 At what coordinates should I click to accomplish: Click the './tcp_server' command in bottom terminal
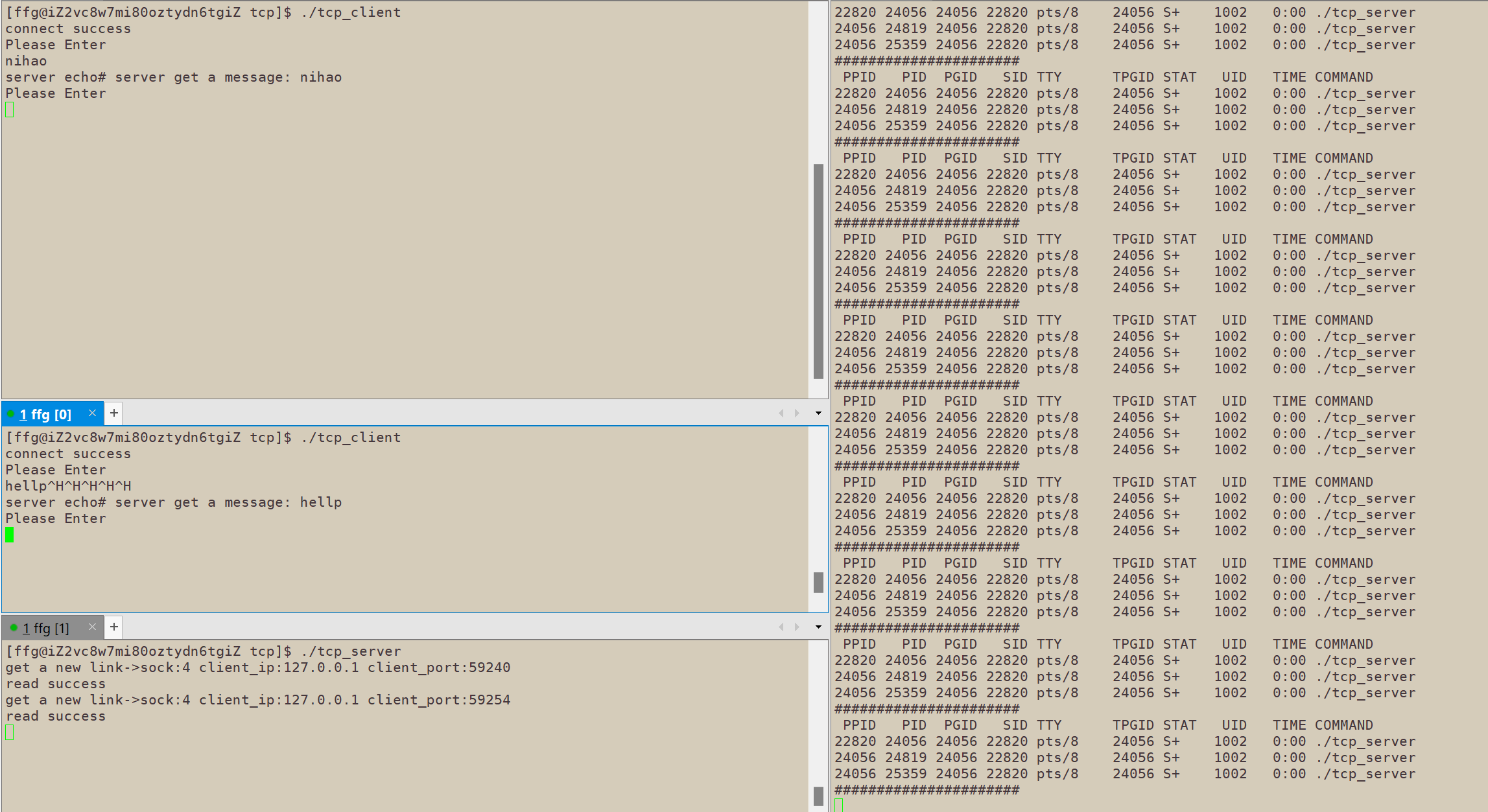351,651
